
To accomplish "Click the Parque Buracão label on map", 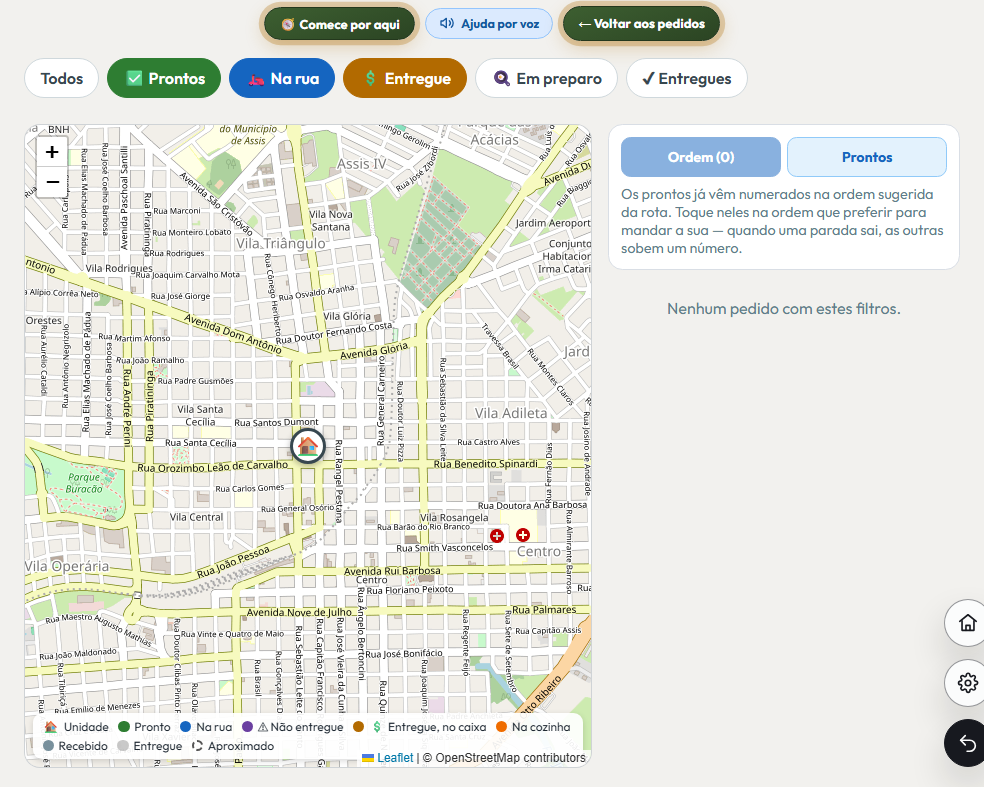I will pos(84,483).
